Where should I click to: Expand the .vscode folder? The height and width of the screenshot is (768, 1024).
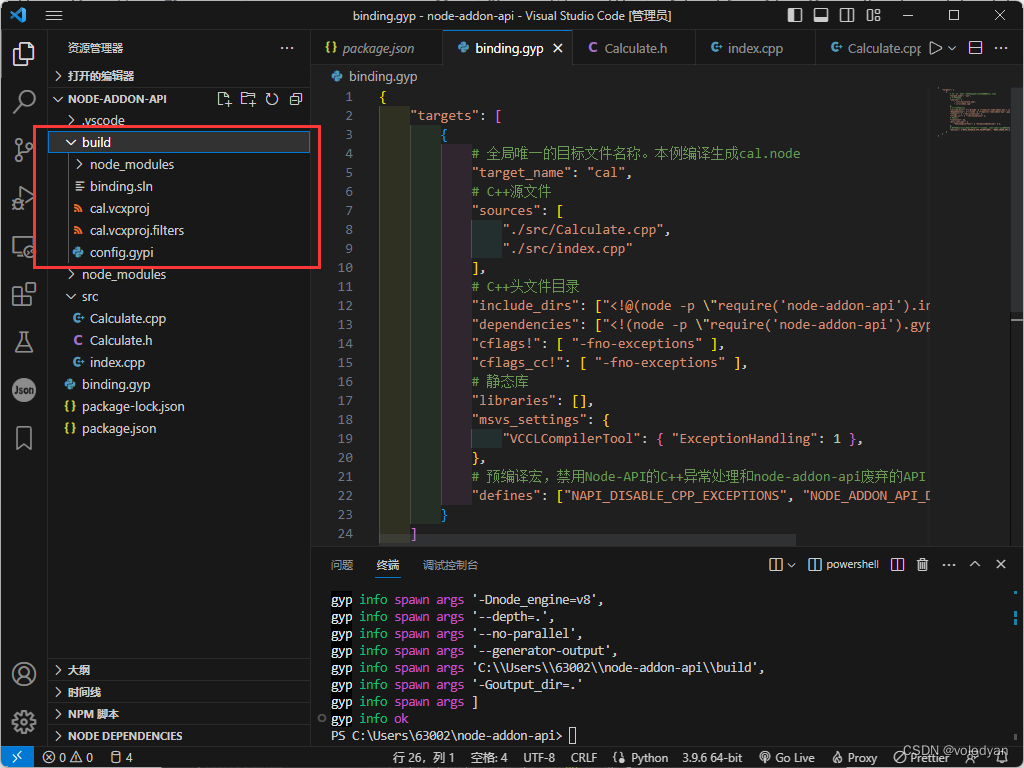[x=71, y=120]
